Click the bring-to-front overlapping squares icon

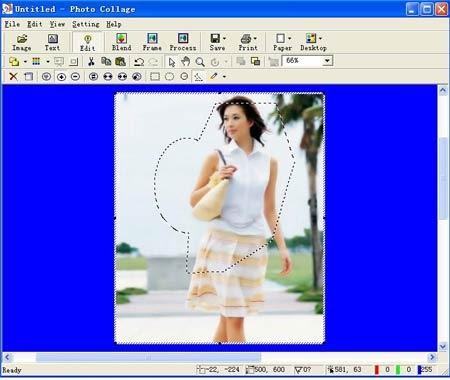click(255, 61)
